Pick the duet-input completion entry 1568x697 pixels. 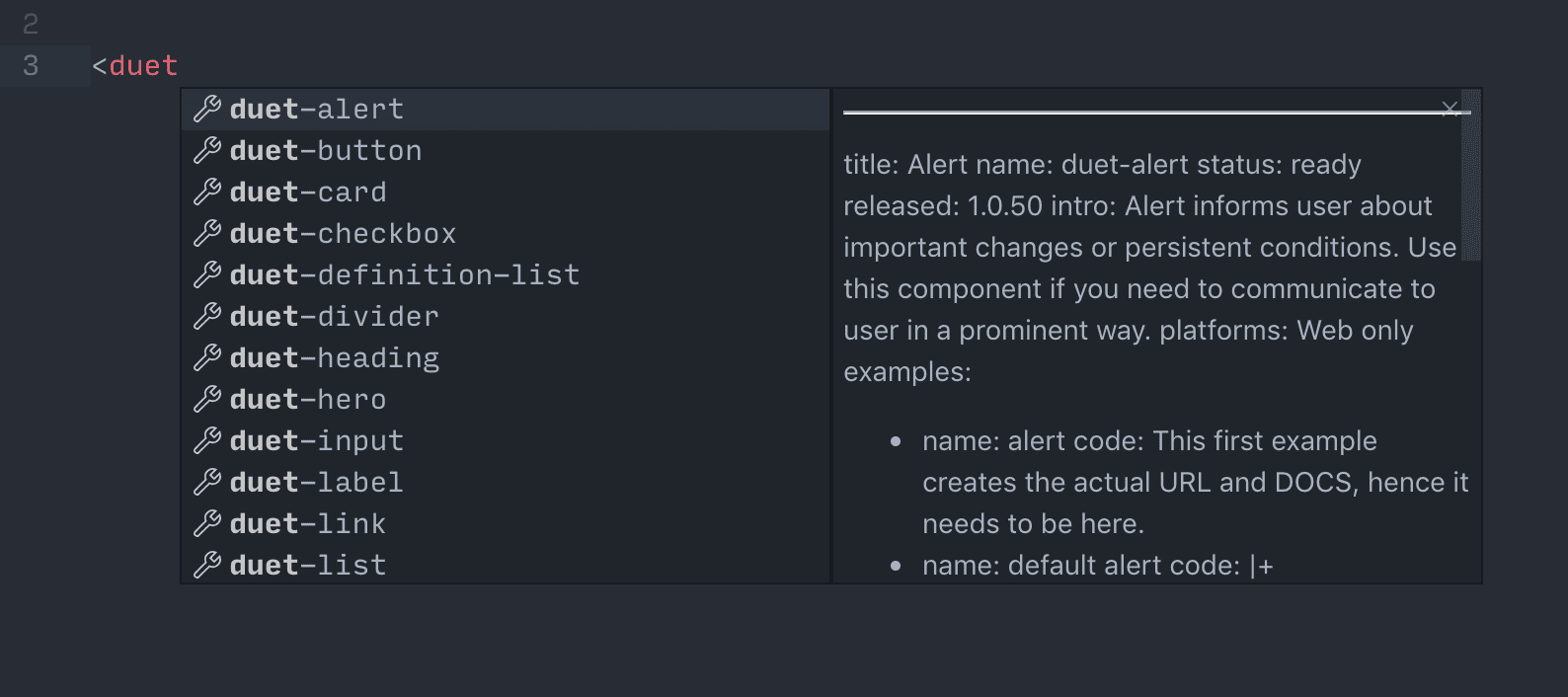pos(506,440)
